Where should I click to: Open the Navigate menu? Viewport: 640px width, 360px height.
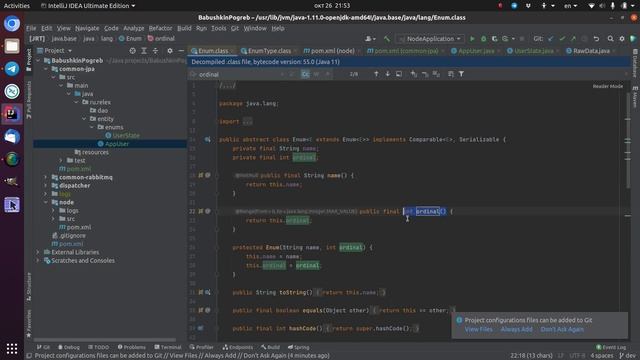87,28
